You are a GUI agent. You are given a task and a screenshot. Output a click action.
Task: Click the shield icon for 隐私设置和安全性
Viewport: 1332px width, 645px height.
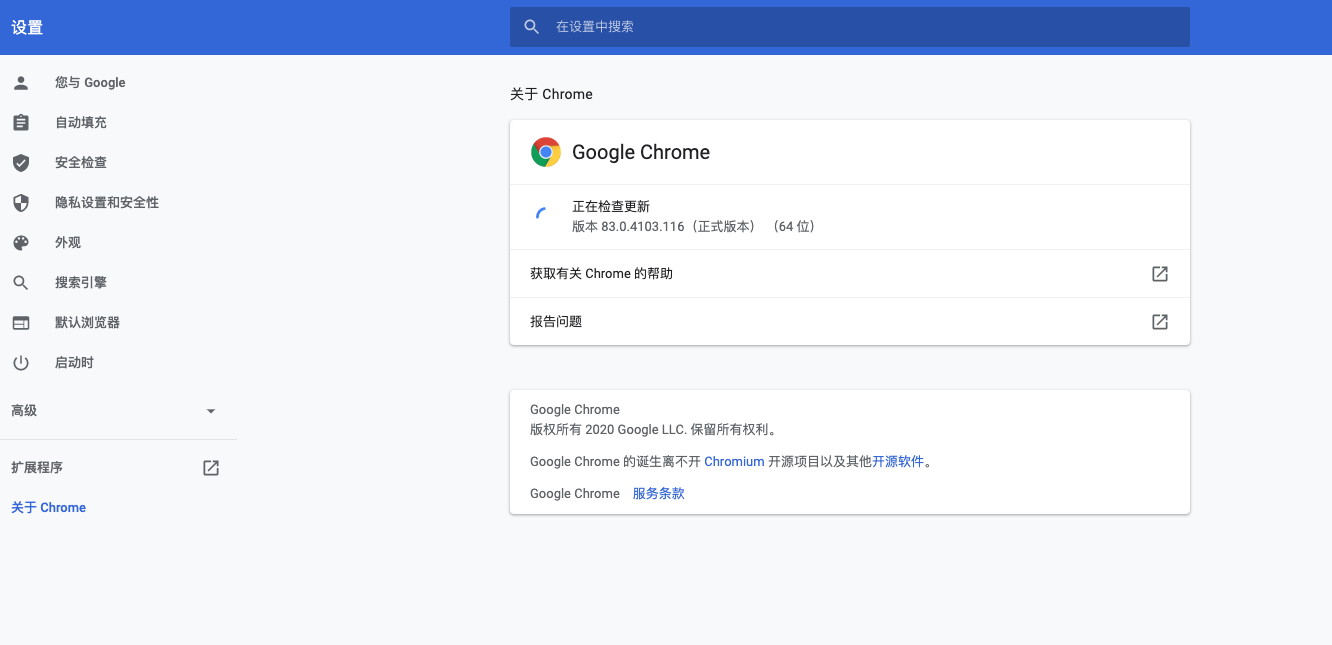tap(21, 202)
